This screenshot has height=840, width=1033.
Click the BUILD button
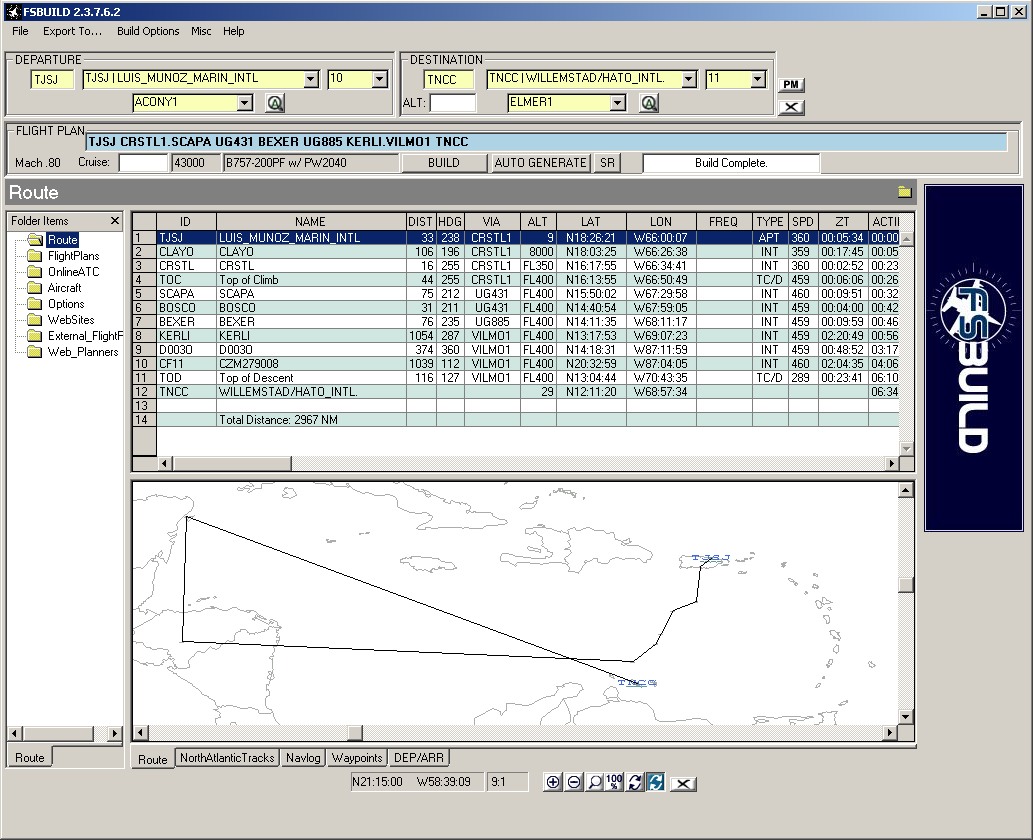(x=444, y=163)
